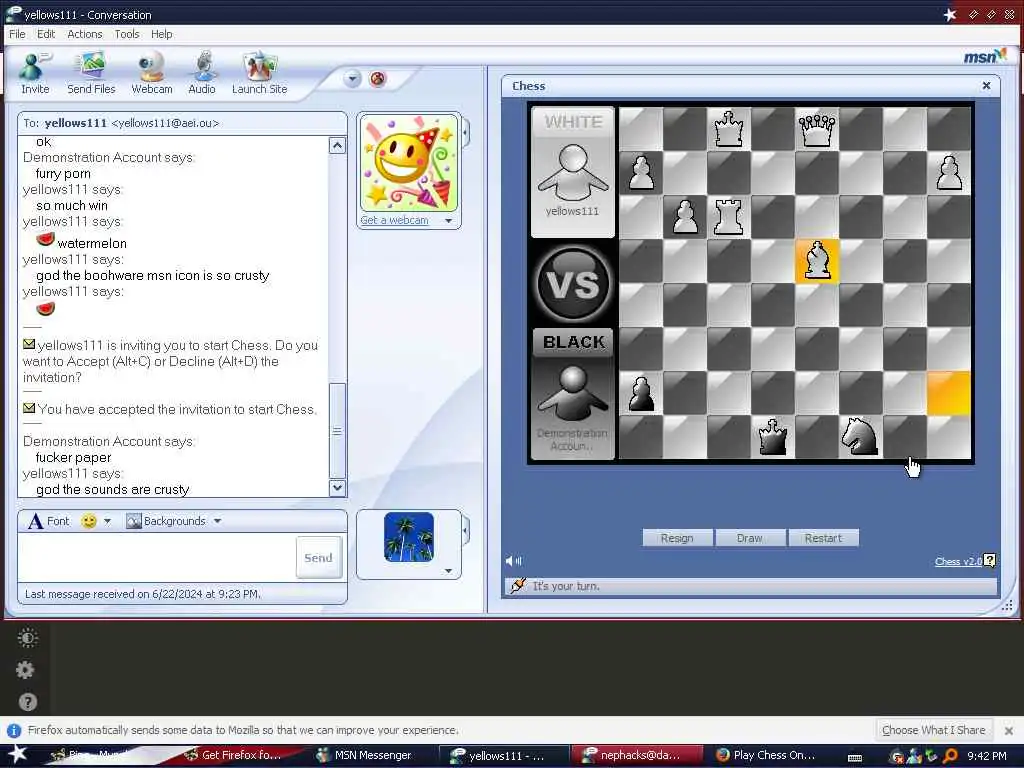Click the Launch Site icon
The width and height of the screenshot is (1024, 768).
(259, 67)
